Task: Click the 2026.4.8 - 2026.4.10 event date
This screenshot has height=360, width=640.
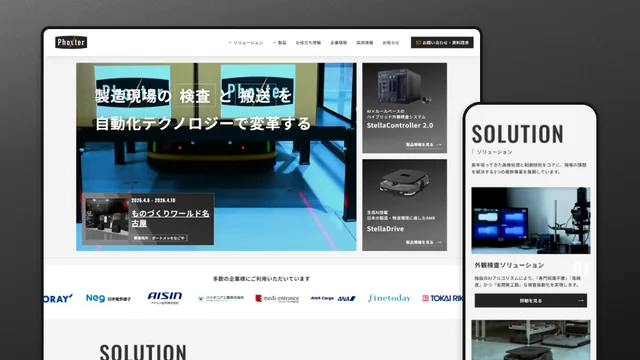Action: [x=153, y=201]
